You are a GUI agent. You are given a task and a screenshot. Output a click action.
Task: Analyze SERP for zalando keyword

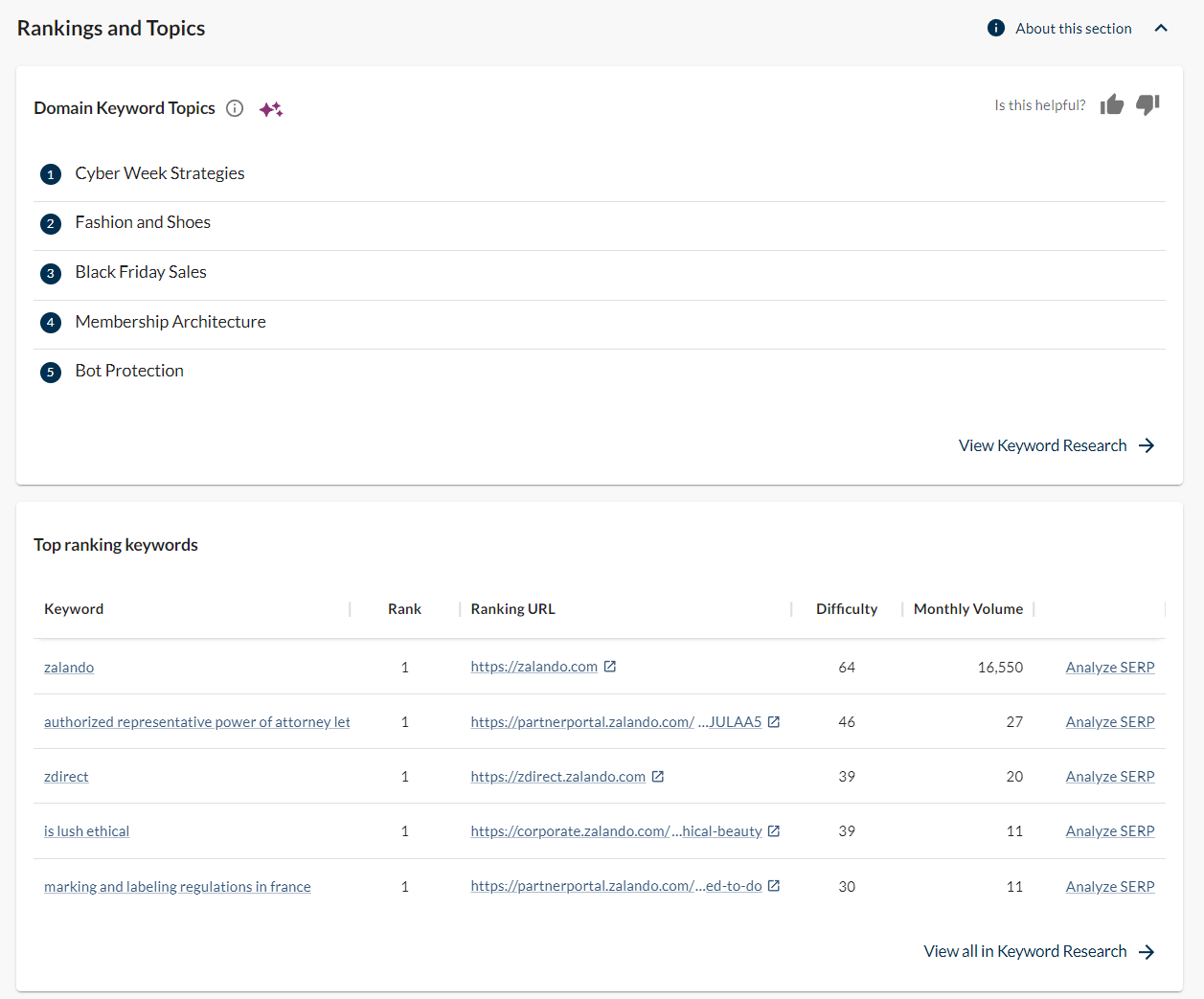point(1110,668)
